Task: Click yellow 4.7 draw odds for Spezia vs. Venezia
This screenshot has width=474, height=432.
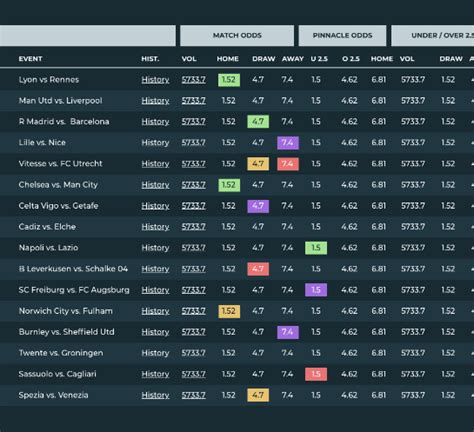Action: pos(258,395)
